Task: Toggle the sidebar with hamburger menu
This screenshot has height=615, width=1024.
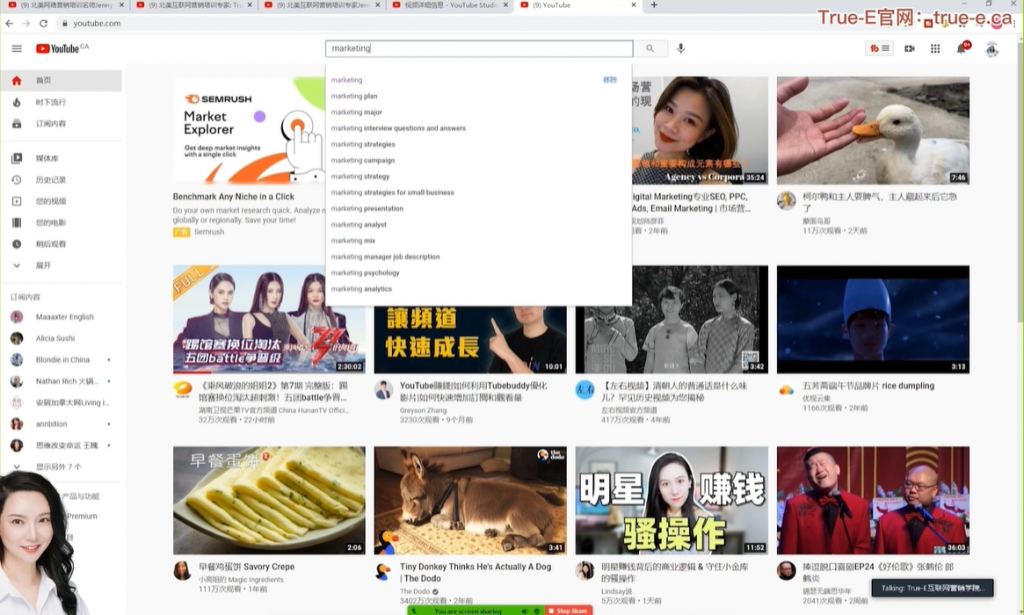Action: pyautogui.click(x=16, y=48)
